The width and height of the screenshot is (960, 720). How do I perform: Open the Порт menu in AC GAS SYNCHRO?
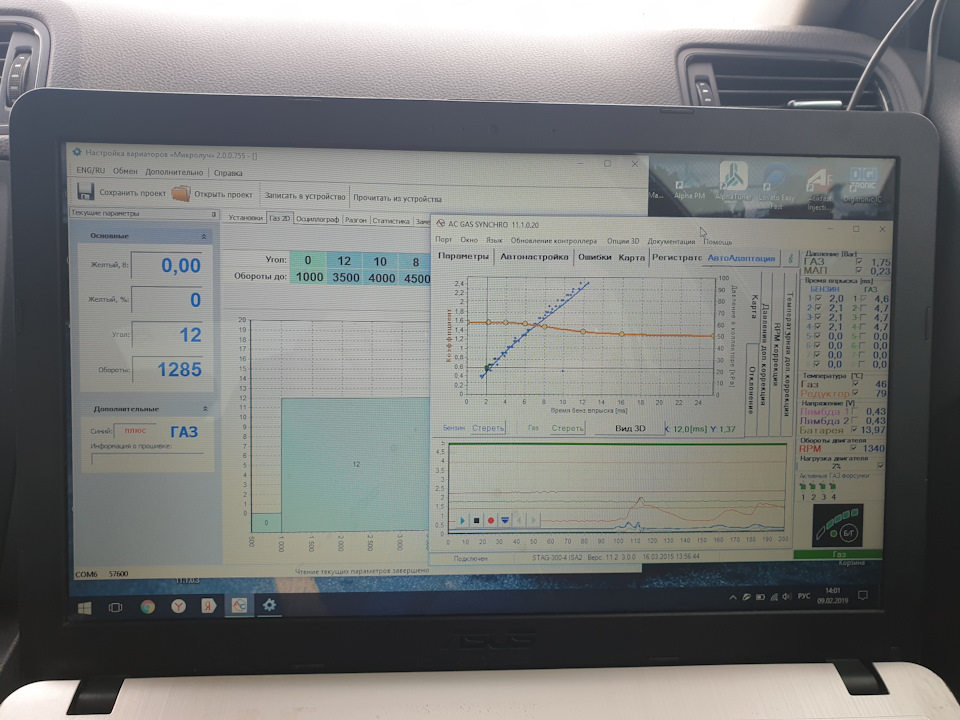443,240
